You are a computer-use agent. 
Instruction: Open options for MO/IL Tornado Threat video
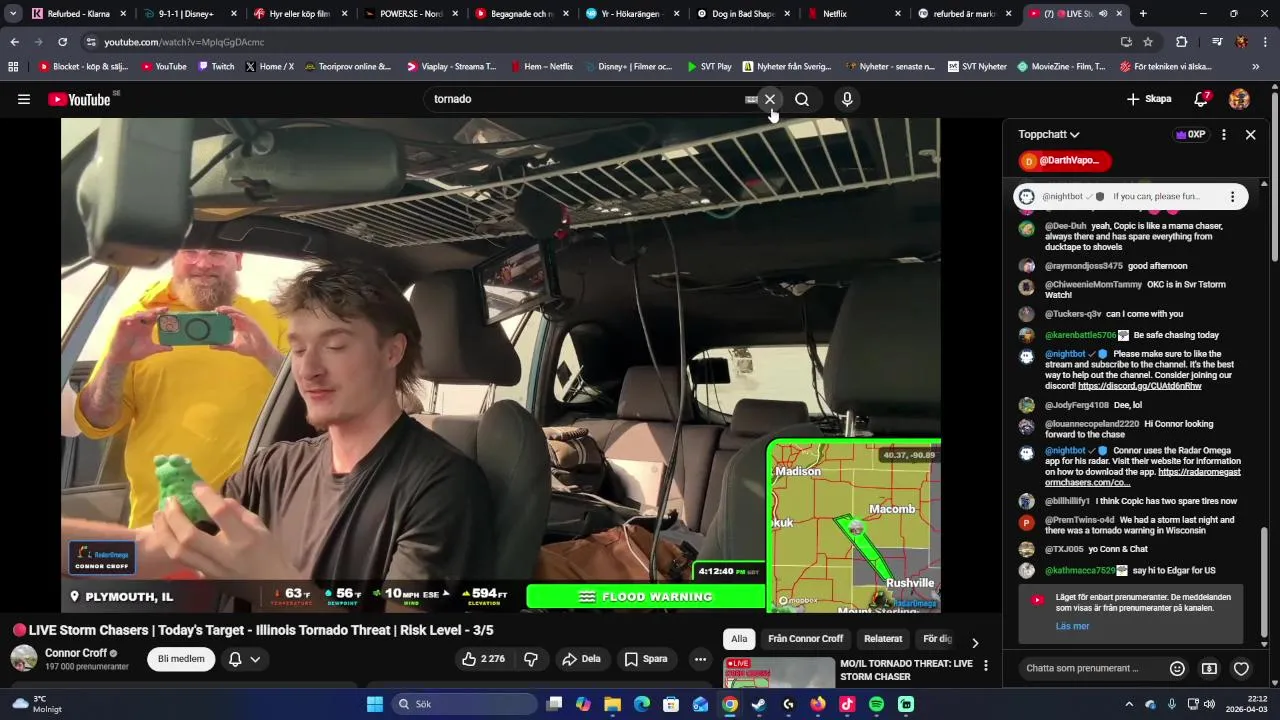tap(985, 665)
